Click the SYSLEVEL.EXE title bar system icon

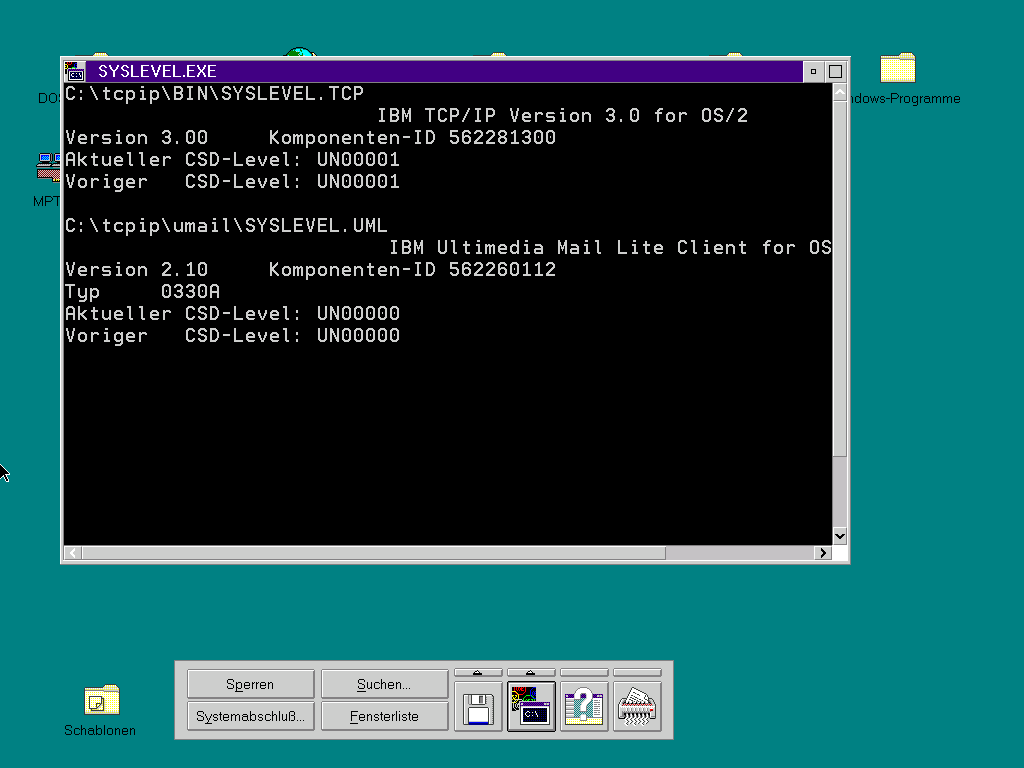click(x=75, y=71)
